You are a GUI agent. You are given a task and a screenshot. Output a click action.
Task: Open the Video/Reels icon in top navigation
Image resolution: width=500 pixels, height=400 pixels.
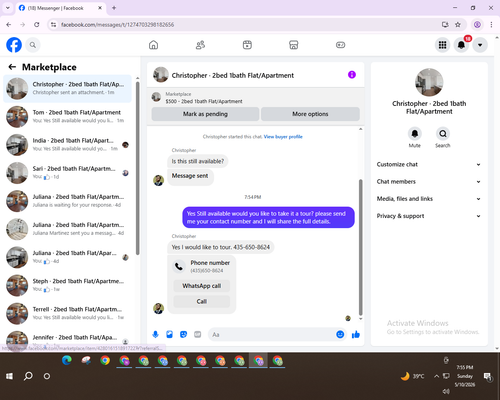tap(247, 45)
